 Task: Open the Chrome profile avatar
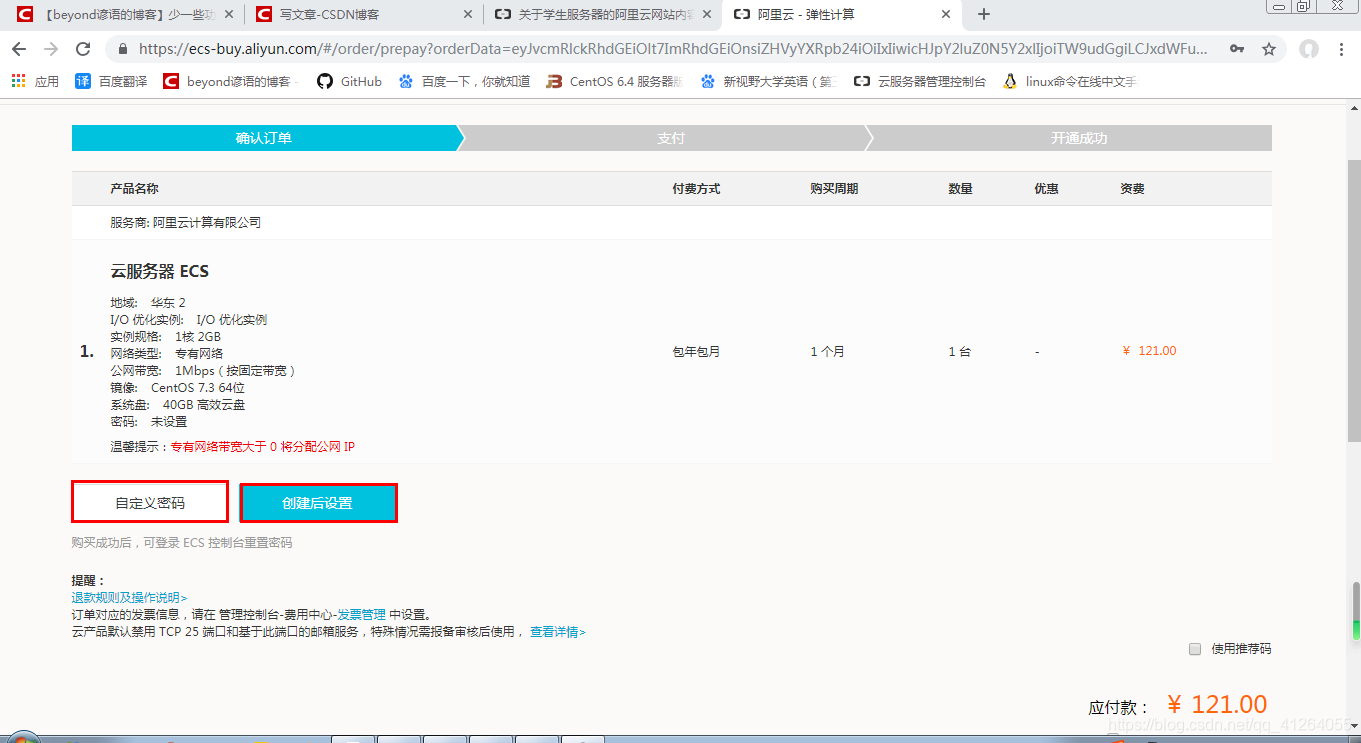[x=1308, y=49]
